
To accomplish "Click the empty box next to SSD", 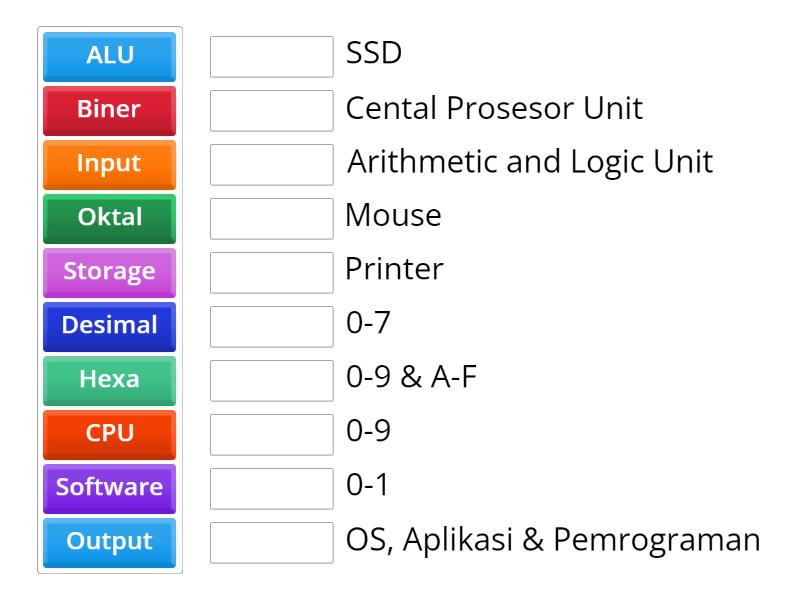I will coord(271,57).
